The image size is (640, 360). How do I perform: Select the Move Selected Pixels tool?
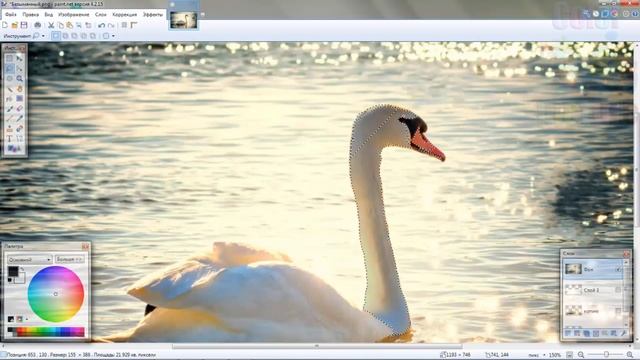(19, 58)
